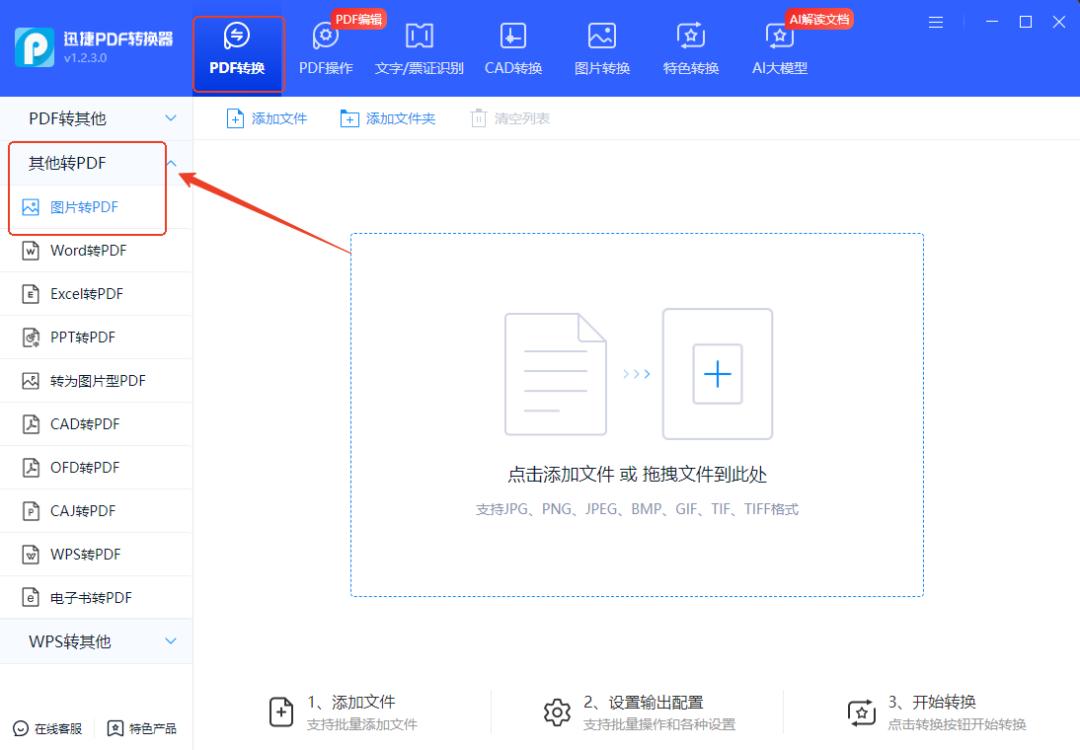The width and height of the screenshot is (1080, 750).
Task: Open the 在线客服 link
Action: tap(58, 728)
